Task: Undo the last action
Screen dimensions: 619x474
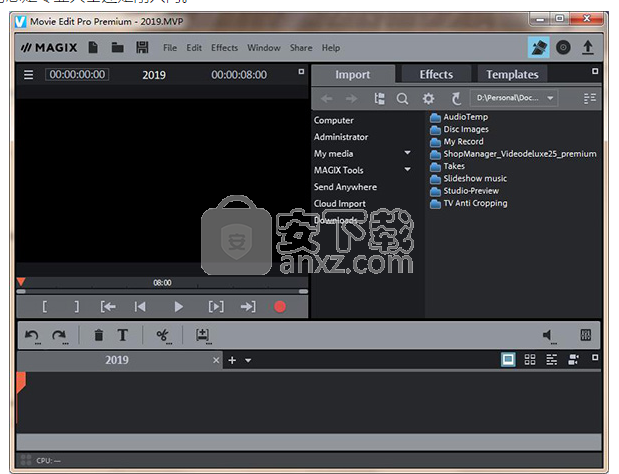Action: tap(32, 336)
